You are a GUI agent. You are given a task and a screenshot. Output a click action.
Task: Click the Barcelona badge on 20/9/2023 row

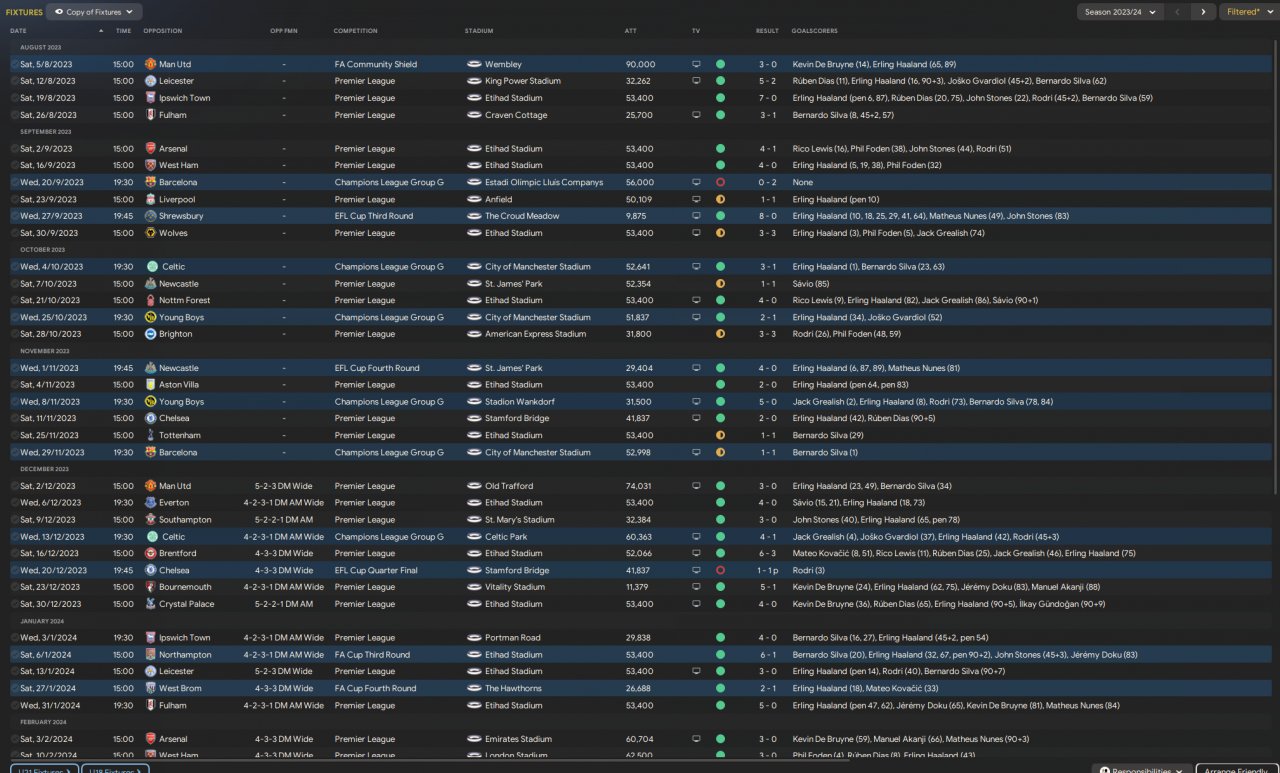pos(151,183)
